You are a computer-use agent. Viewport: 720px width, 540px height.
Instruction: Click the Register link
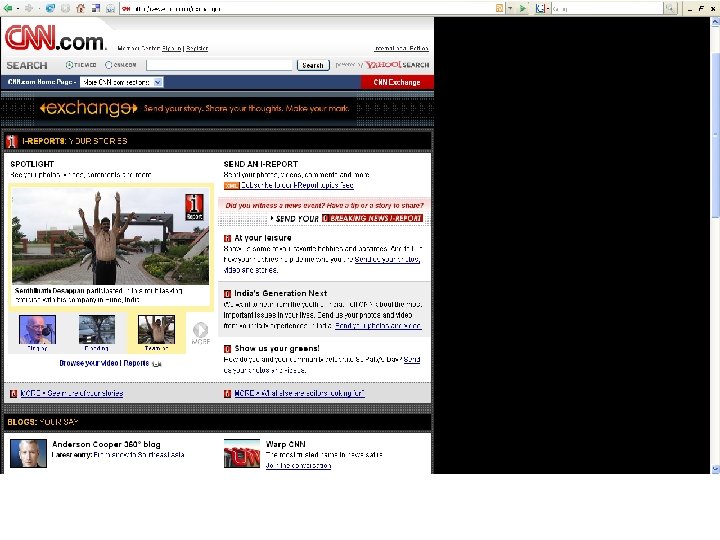click(x=197, y=48)
